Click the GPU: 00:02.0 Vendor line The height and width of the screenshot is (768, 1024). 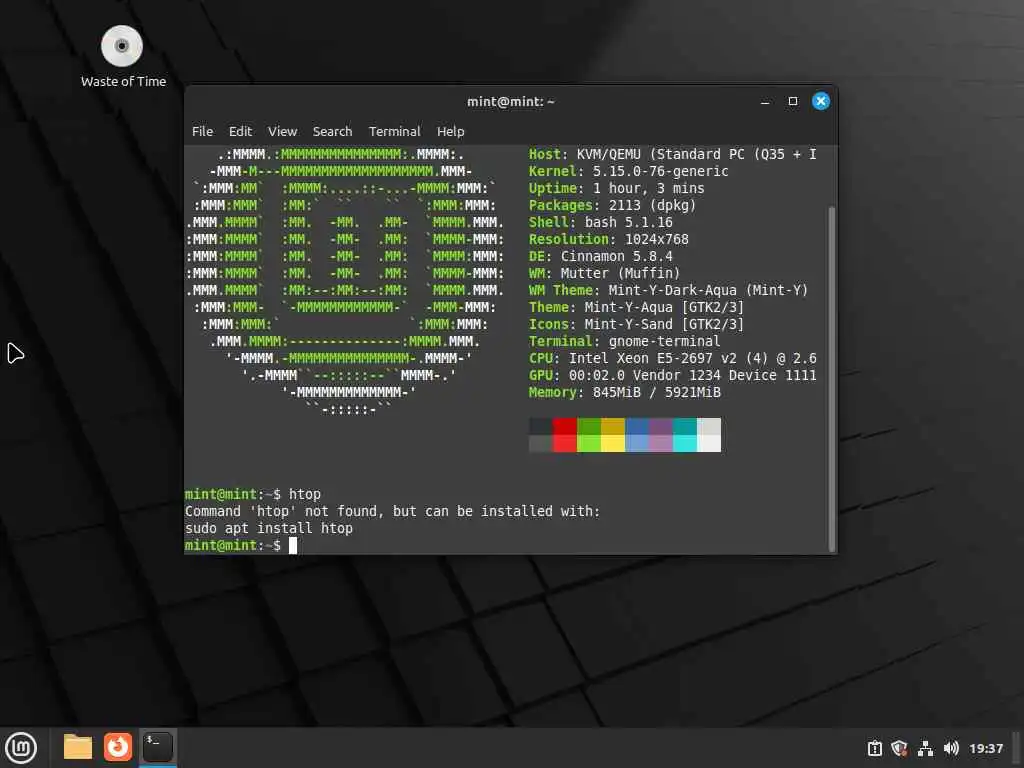coord(673,375)
